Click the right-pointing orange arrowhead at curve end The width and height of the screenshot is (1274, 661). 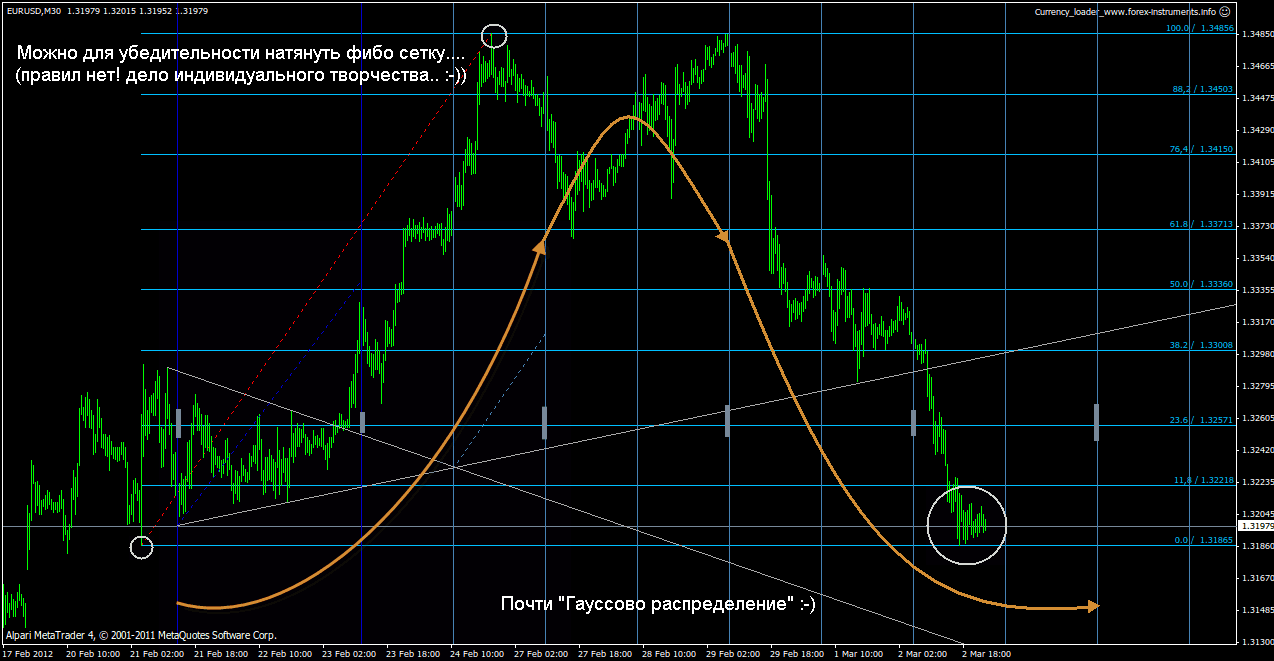pos(1092,606)
